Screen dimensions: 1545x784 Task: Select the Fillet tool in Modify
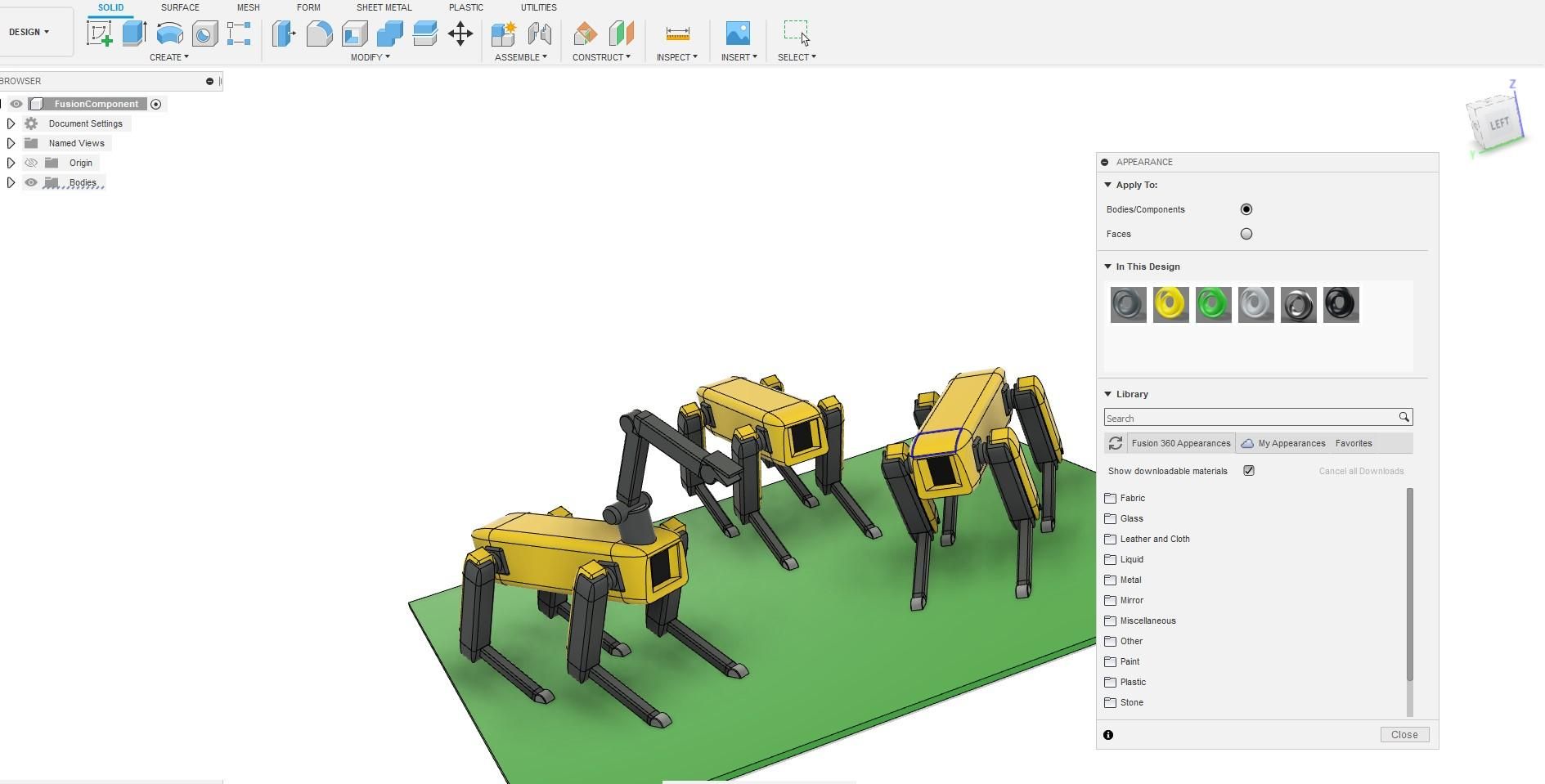(320, 34)
